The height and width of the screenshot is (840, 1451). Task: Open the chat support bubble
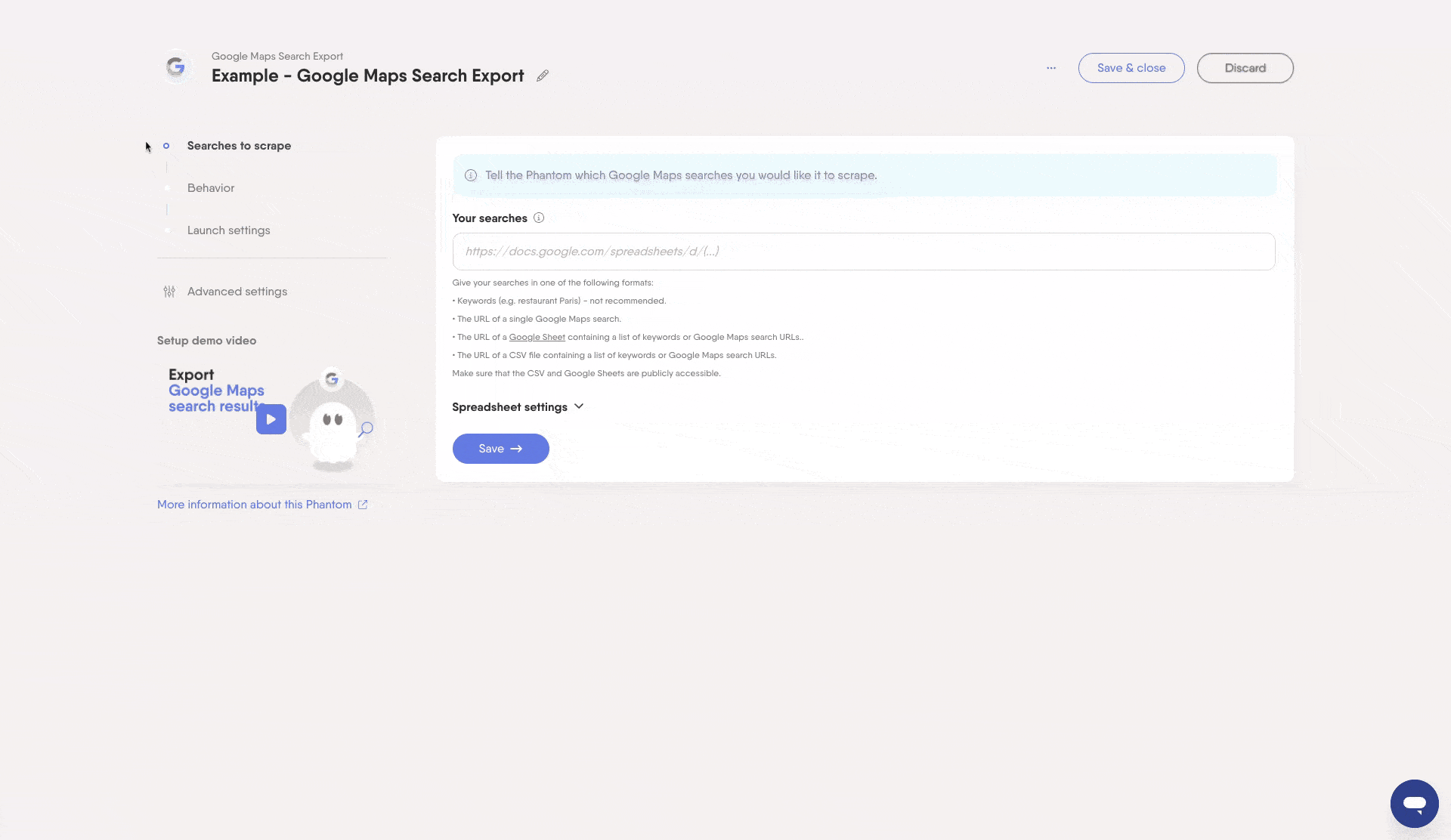coord(1414,803)
